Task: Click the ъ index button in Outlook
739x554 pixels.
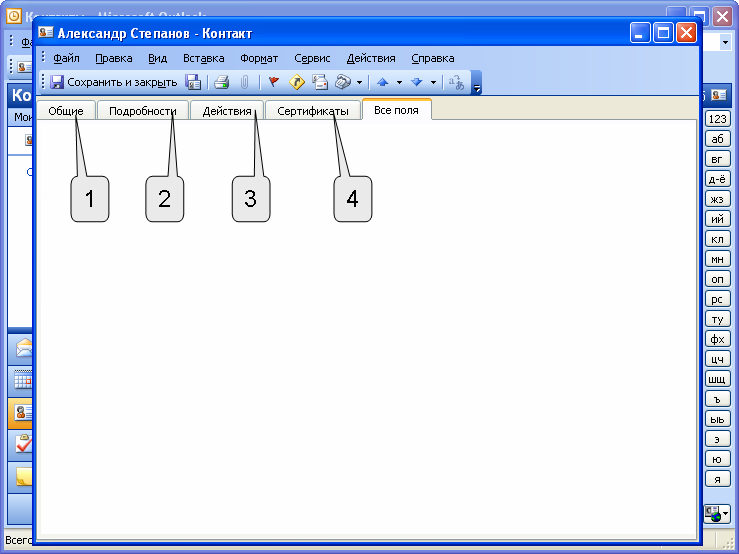Action: click(717, 399)
